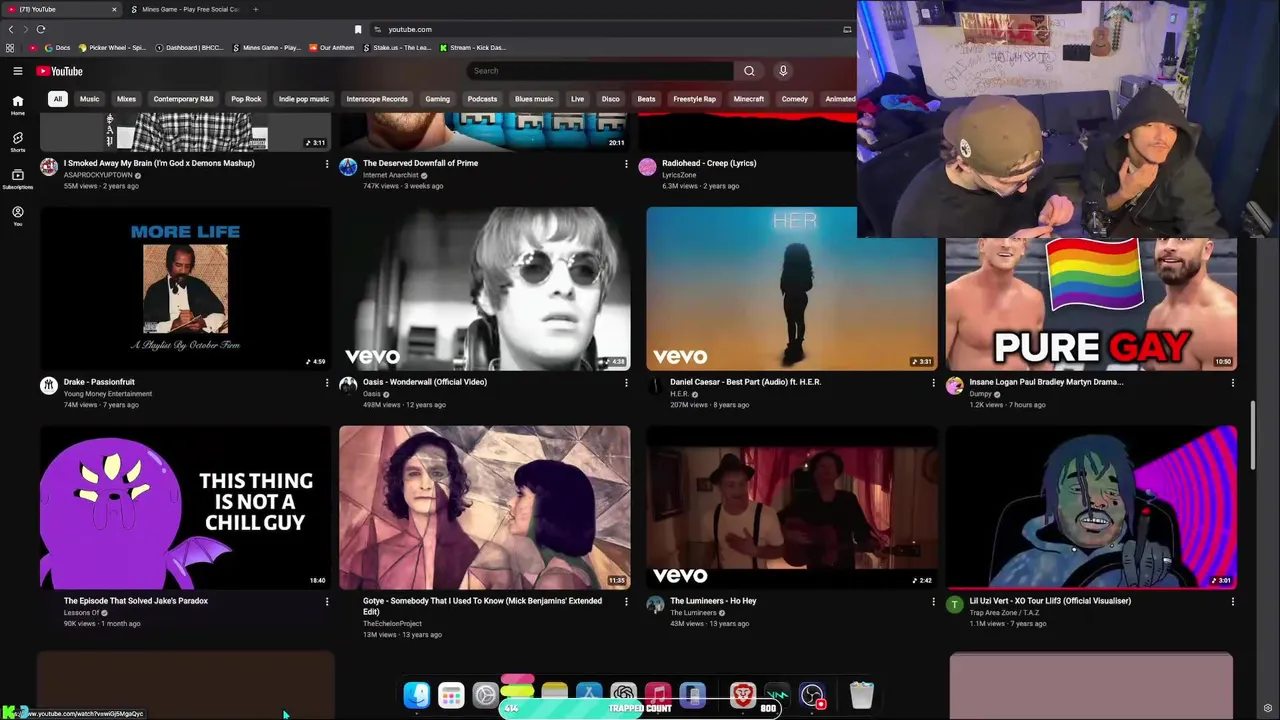Open the THIS THING IS NOT A CHILL GUY thumbnail
The height and width of the screenshot is (720, 1280).
point(186,507)
